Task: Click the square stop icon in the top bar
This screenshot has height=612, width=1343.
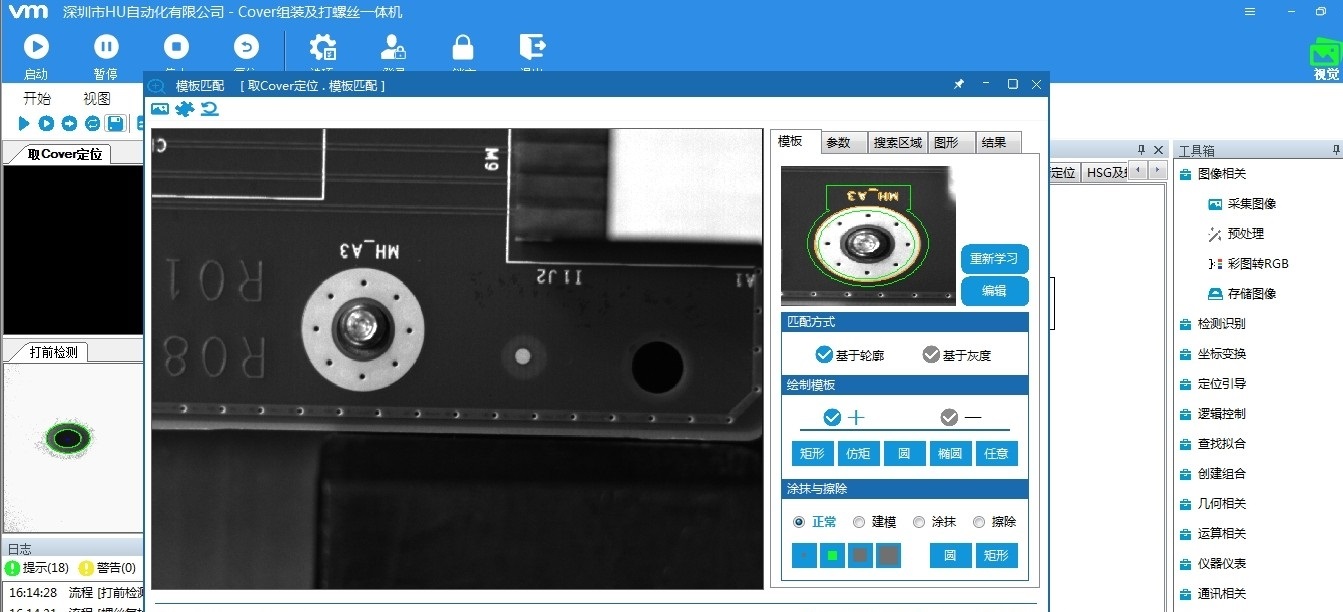Action: 176,47
